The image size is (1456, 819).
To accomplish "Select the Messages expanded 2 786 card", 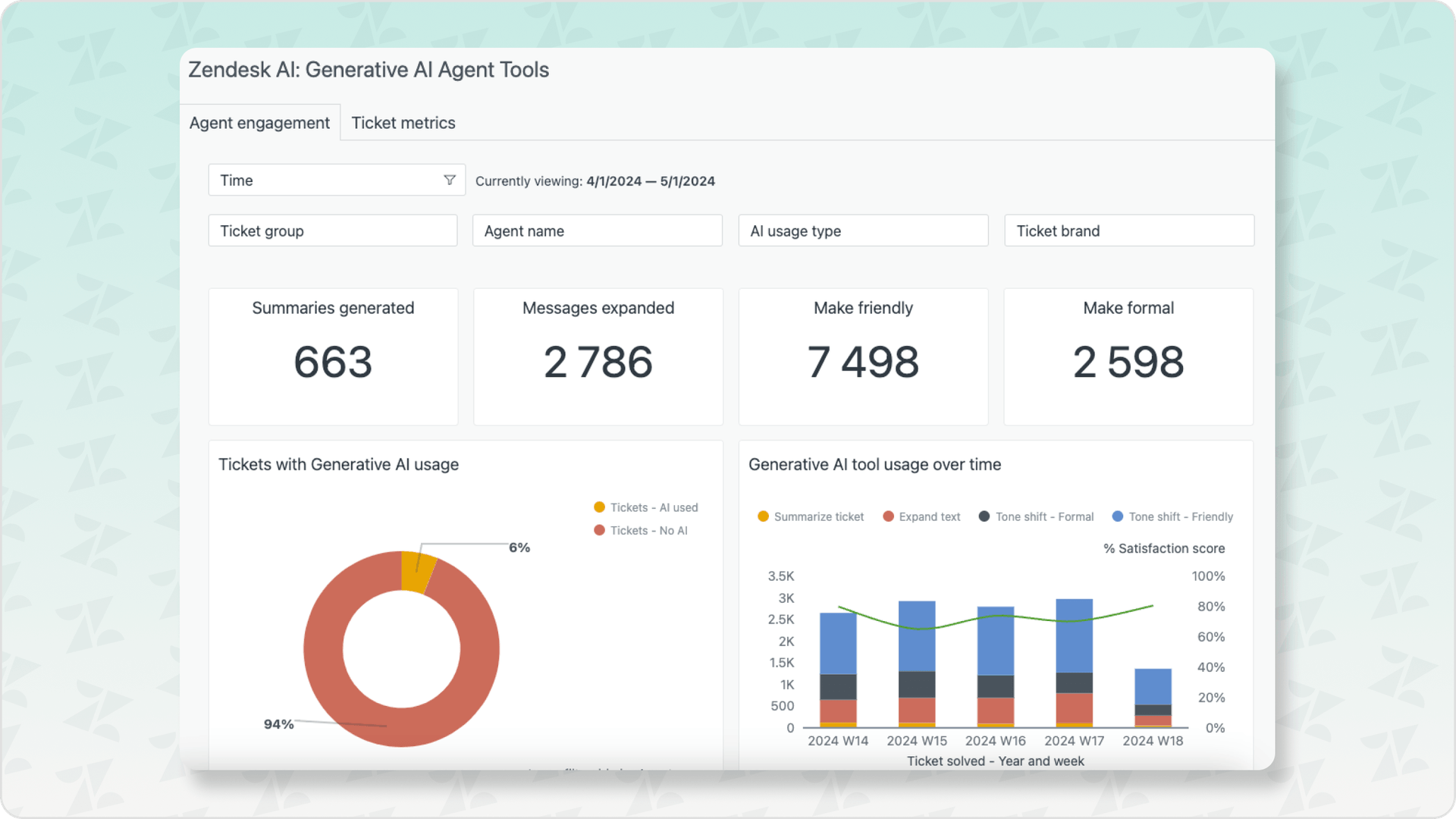I will [598, 356].
